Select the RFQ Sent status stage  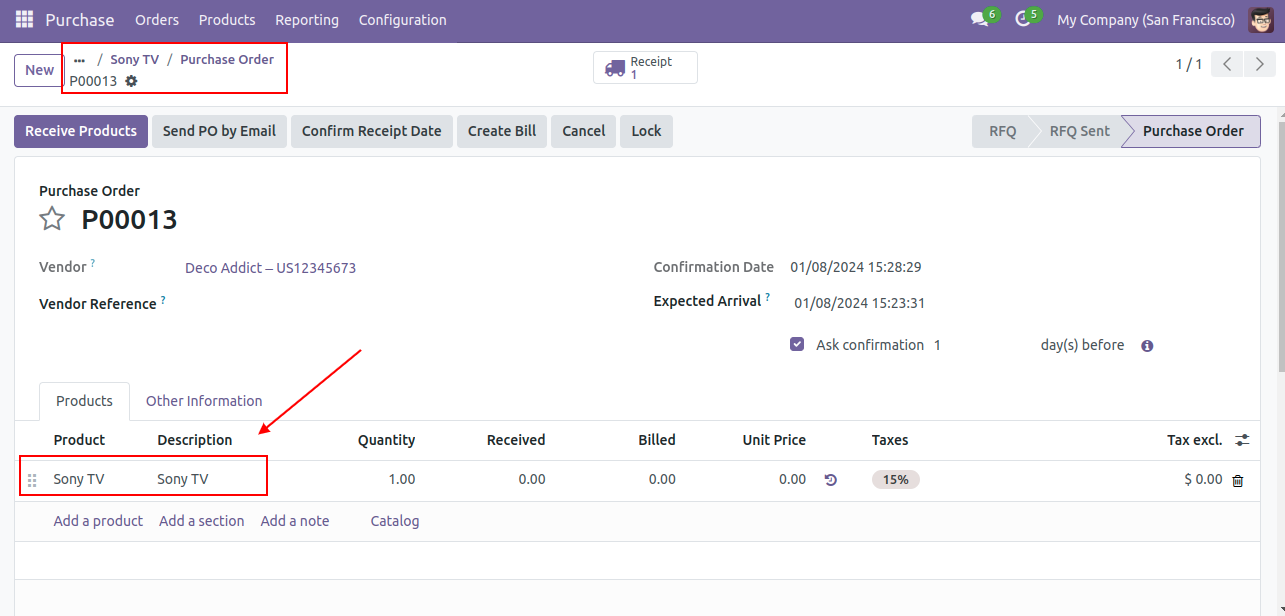pyautogui.click(x=1079, y=131)
